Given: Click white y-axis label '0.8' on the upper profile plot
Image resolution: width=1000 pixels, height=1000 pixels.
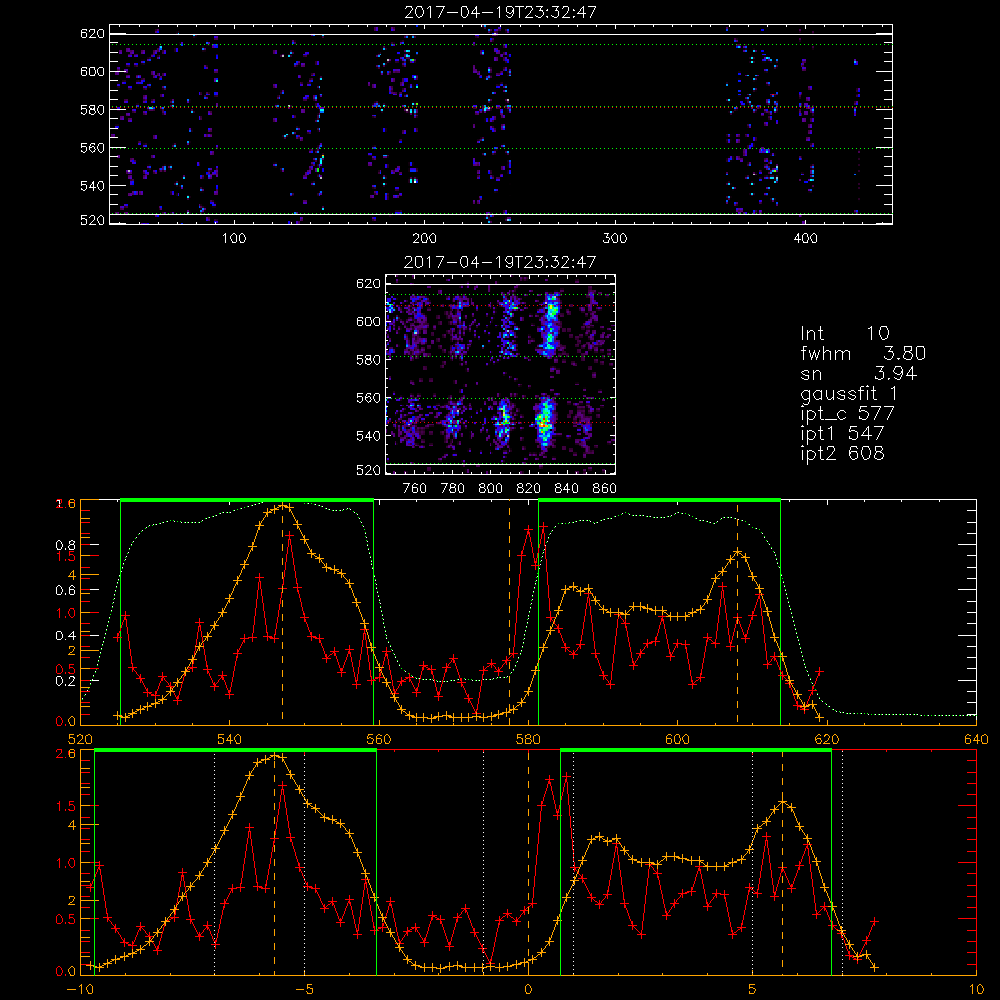Looking at the screenshot, I should coord(67,545).
